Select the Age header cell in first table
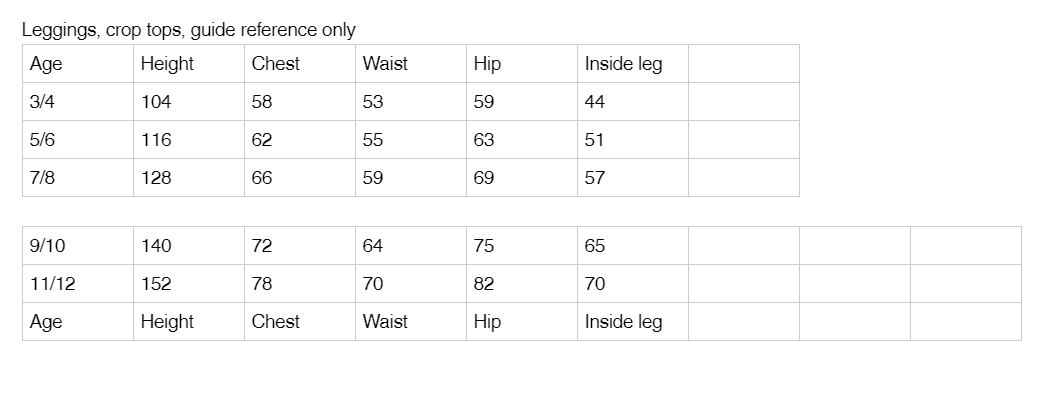 (x=78, y=64)
